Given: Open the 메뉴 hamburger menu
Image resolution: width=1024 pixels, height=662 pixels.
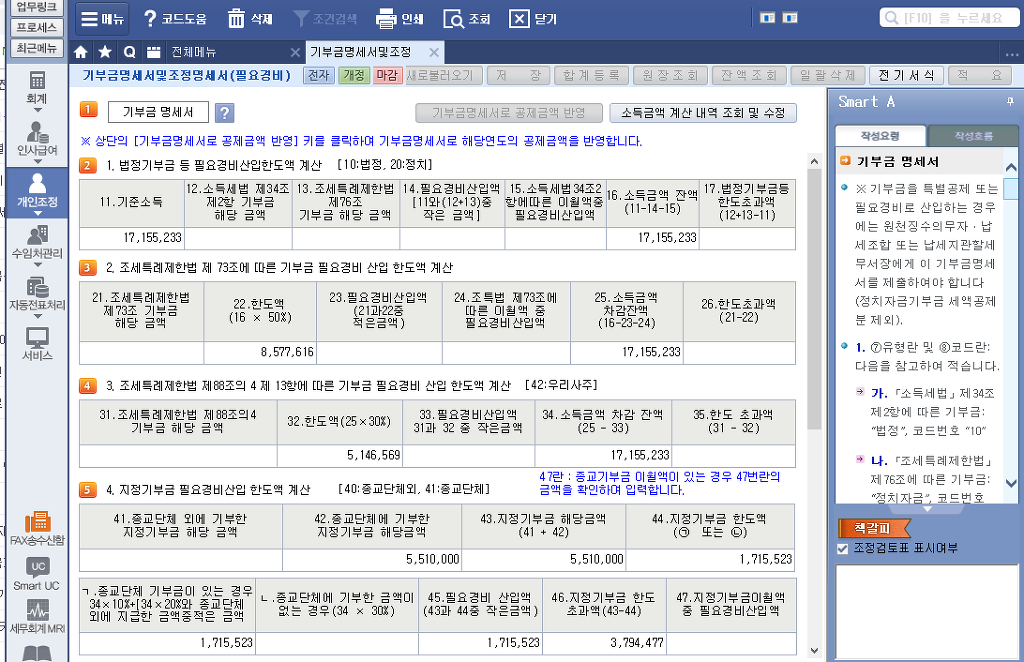Looking at the screenshot, I should click(x=102, y=19).
